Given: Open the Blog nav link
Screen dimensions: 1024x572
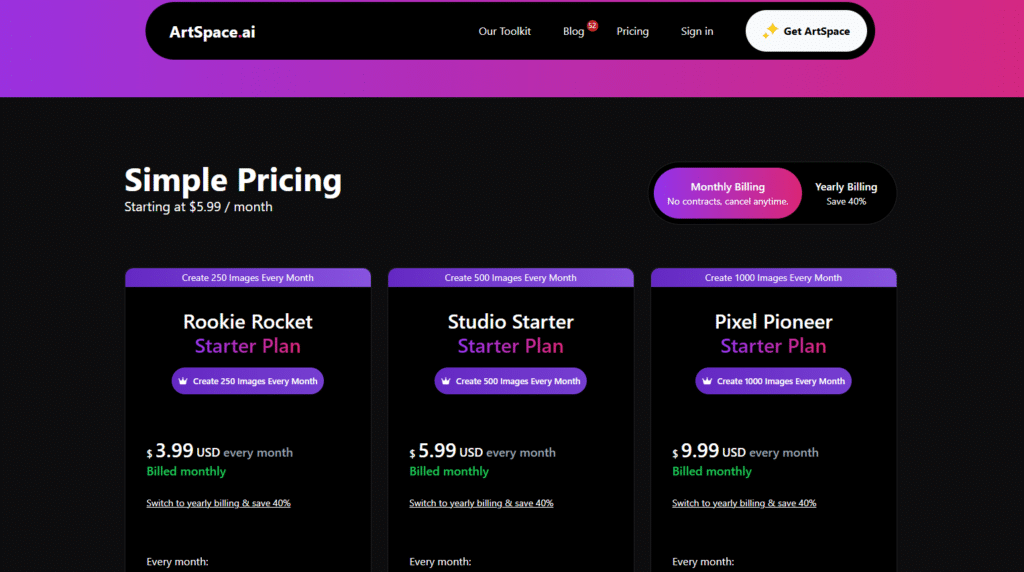Looking at the screenshot, I should [x=573, y=31].
